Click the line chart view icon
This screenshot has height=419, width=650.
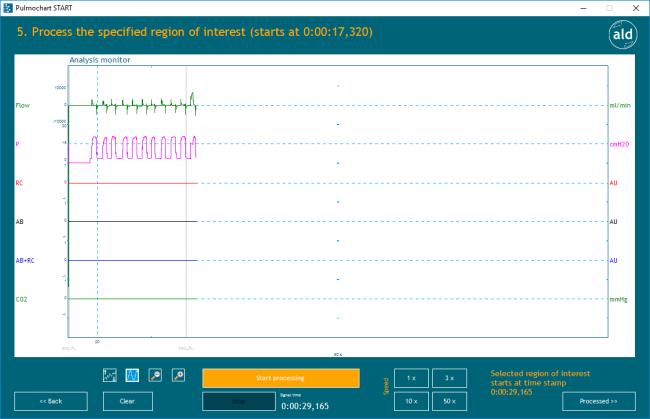pyautogui.click(x=111, y=376)
